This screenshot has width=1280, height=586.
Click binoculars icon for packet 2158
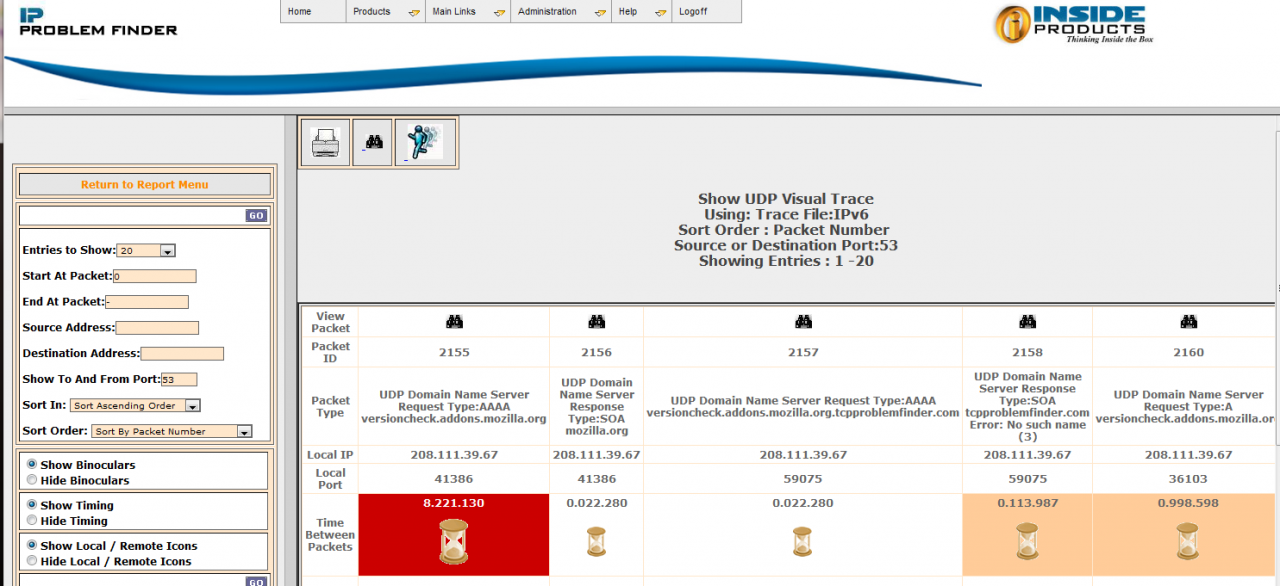click(1027, 322)
